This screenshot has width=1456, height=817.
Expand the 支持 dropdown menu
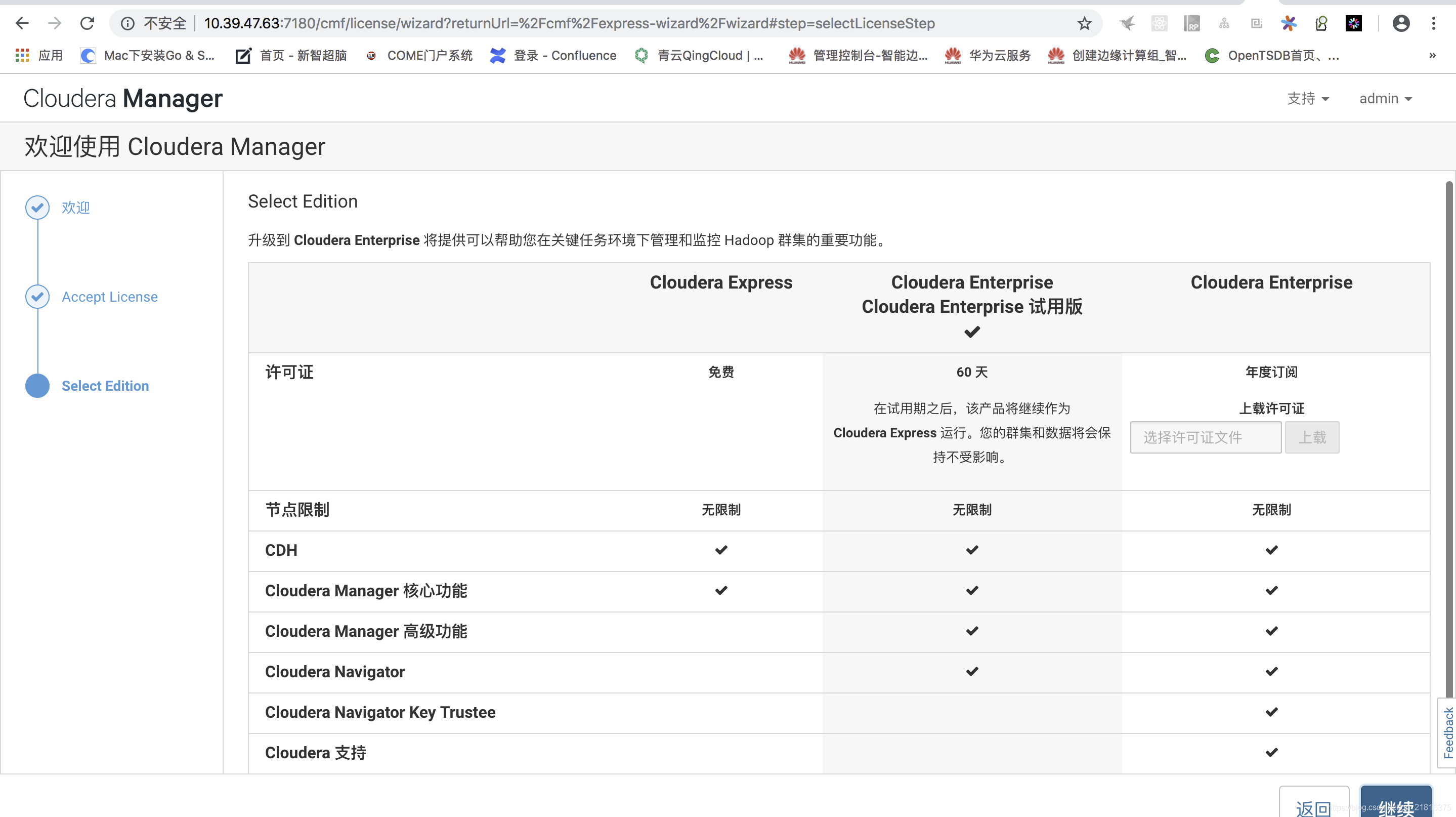tap(1308, 98)
